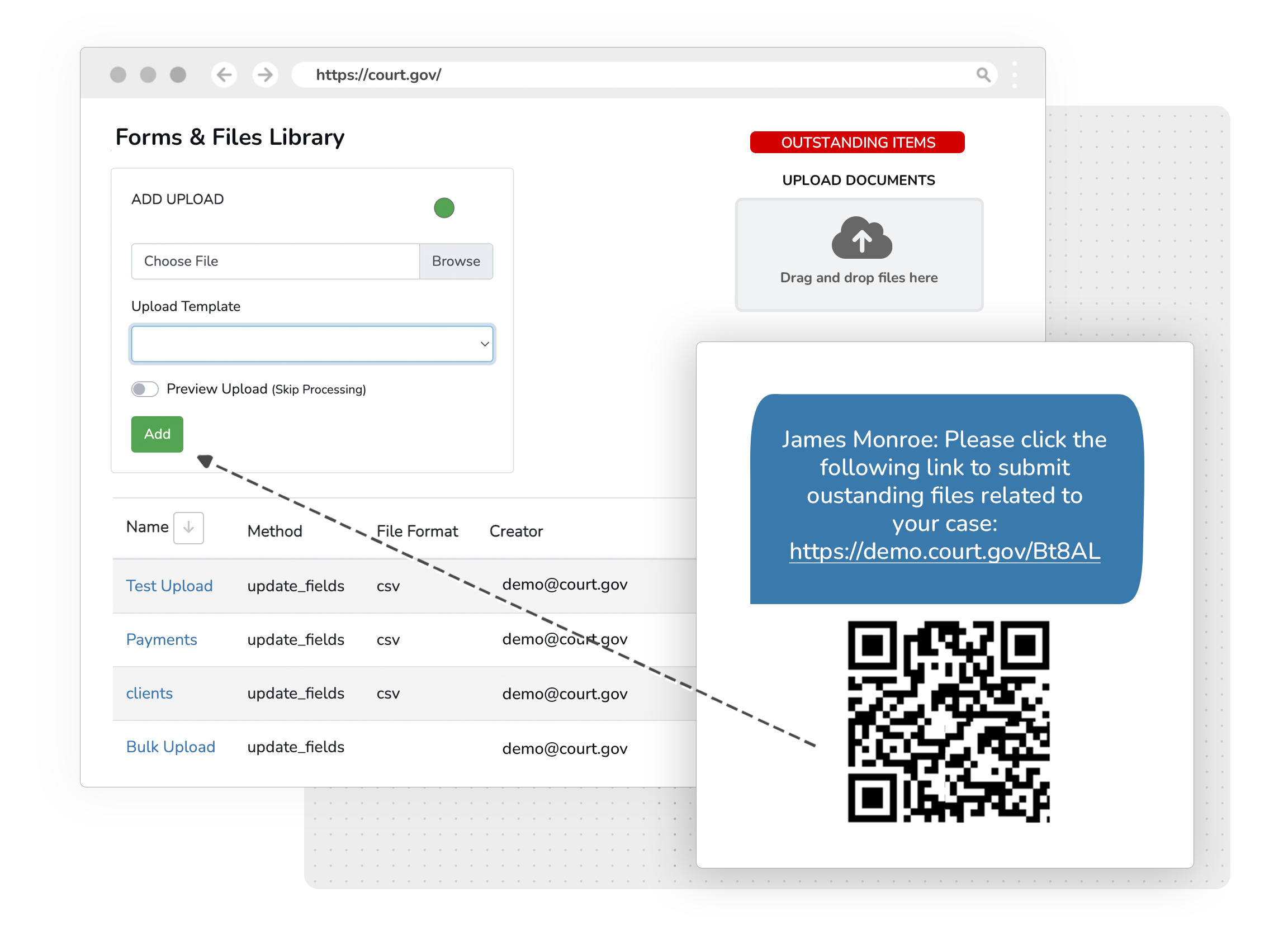This screenshot has height=940, width=1288.
Task: Click csv in the clients row
Action: point(388,694)
